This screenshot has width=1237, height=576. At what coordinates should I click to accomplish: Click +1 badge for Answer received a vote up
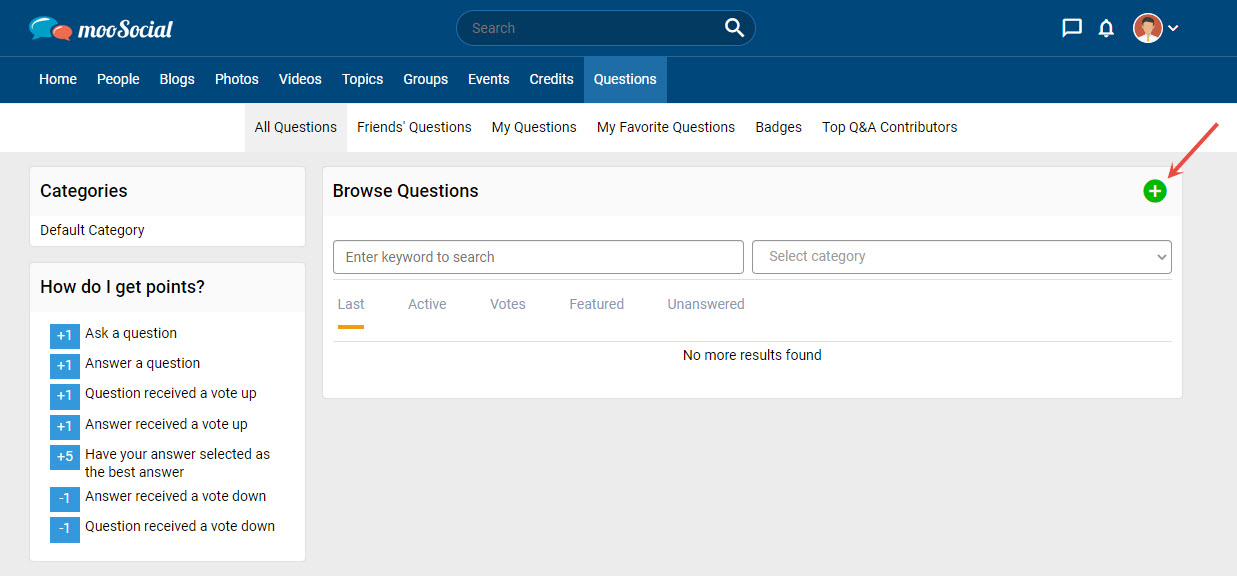64,427
